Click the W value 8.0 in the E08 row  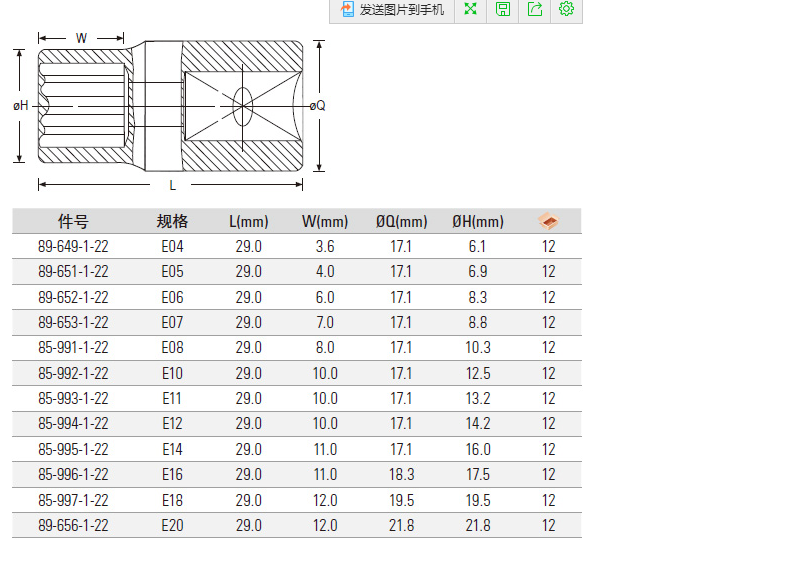[325, 348]
